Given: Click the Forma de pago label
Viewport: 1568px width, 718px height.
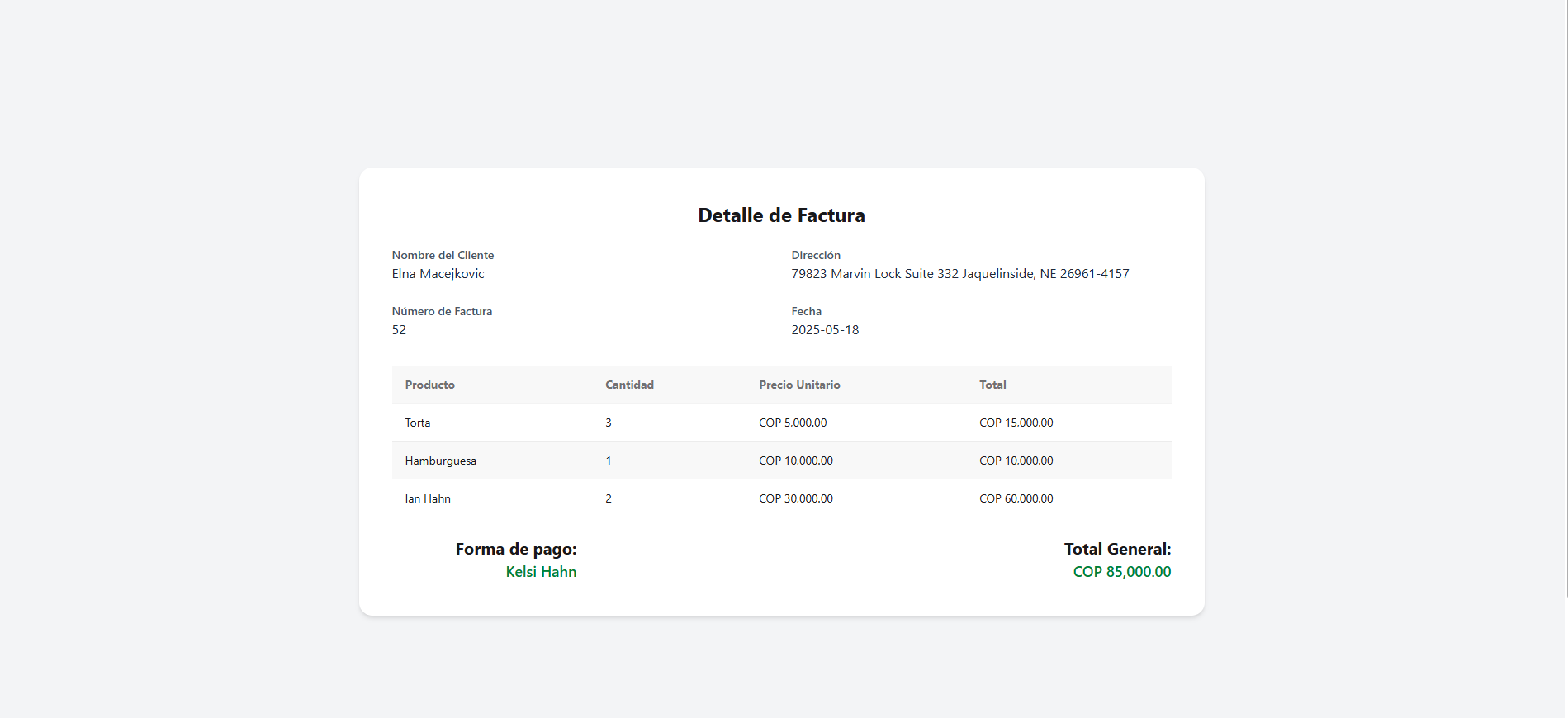Looking at the screenshot, I should click(x=516, y=549).
